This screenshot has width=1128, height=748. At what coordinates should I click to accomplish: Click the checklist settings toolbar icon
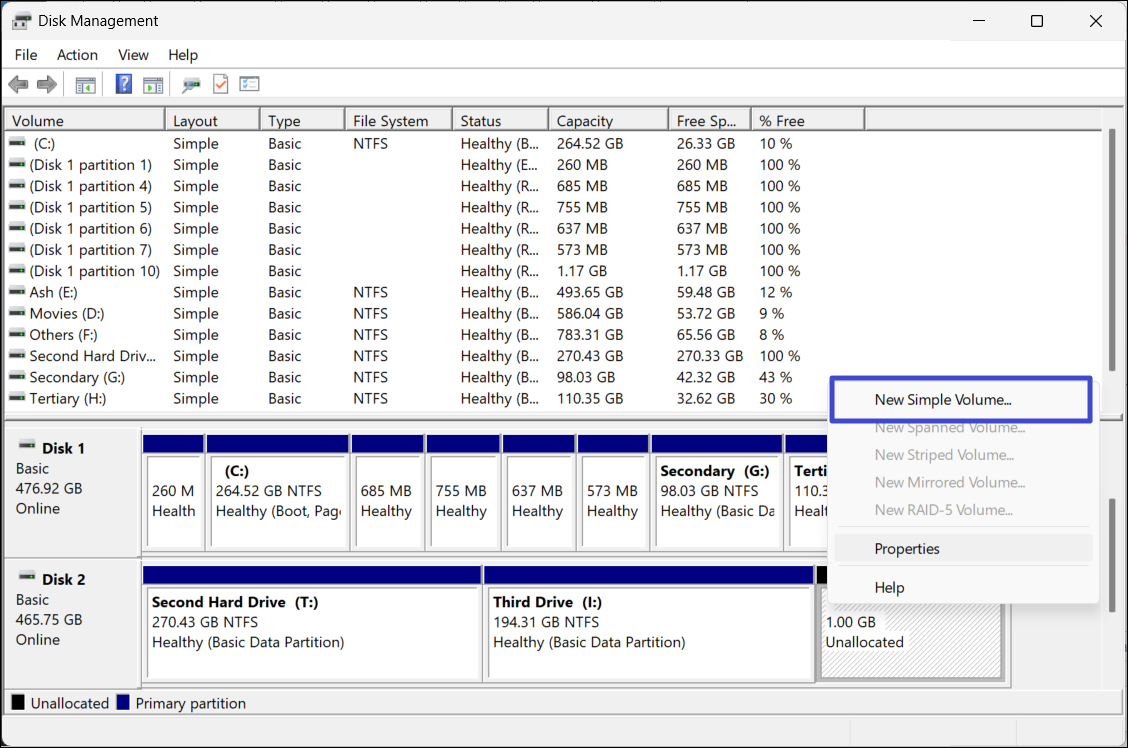pos(249,85)
